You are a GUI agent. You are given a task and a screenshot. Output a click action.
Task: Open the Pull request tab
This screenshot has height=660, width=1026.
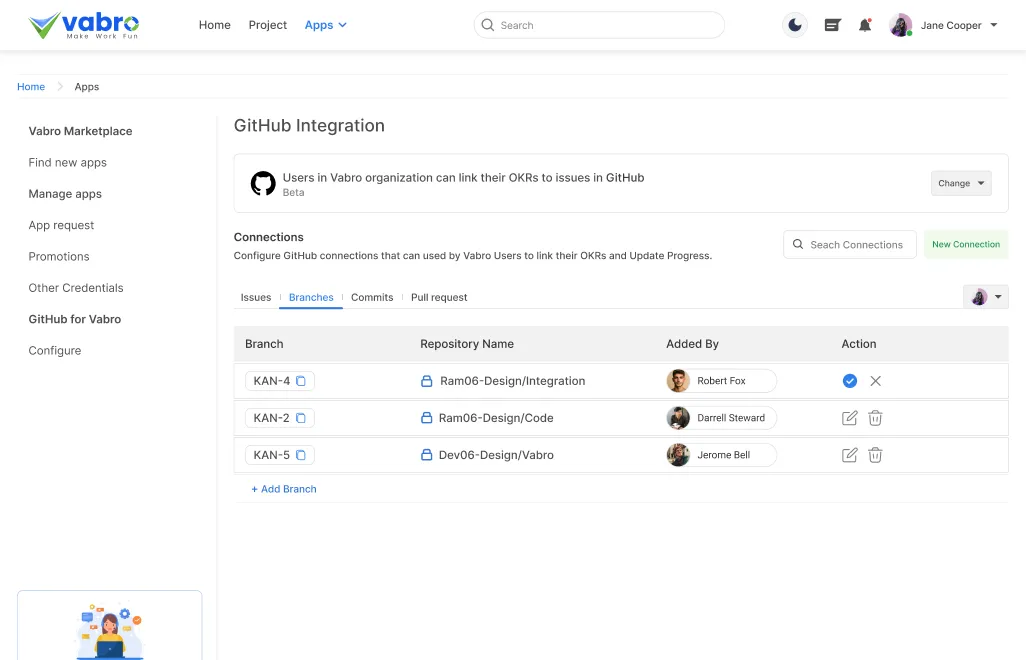pyautogui.click(x=439, y=297)
